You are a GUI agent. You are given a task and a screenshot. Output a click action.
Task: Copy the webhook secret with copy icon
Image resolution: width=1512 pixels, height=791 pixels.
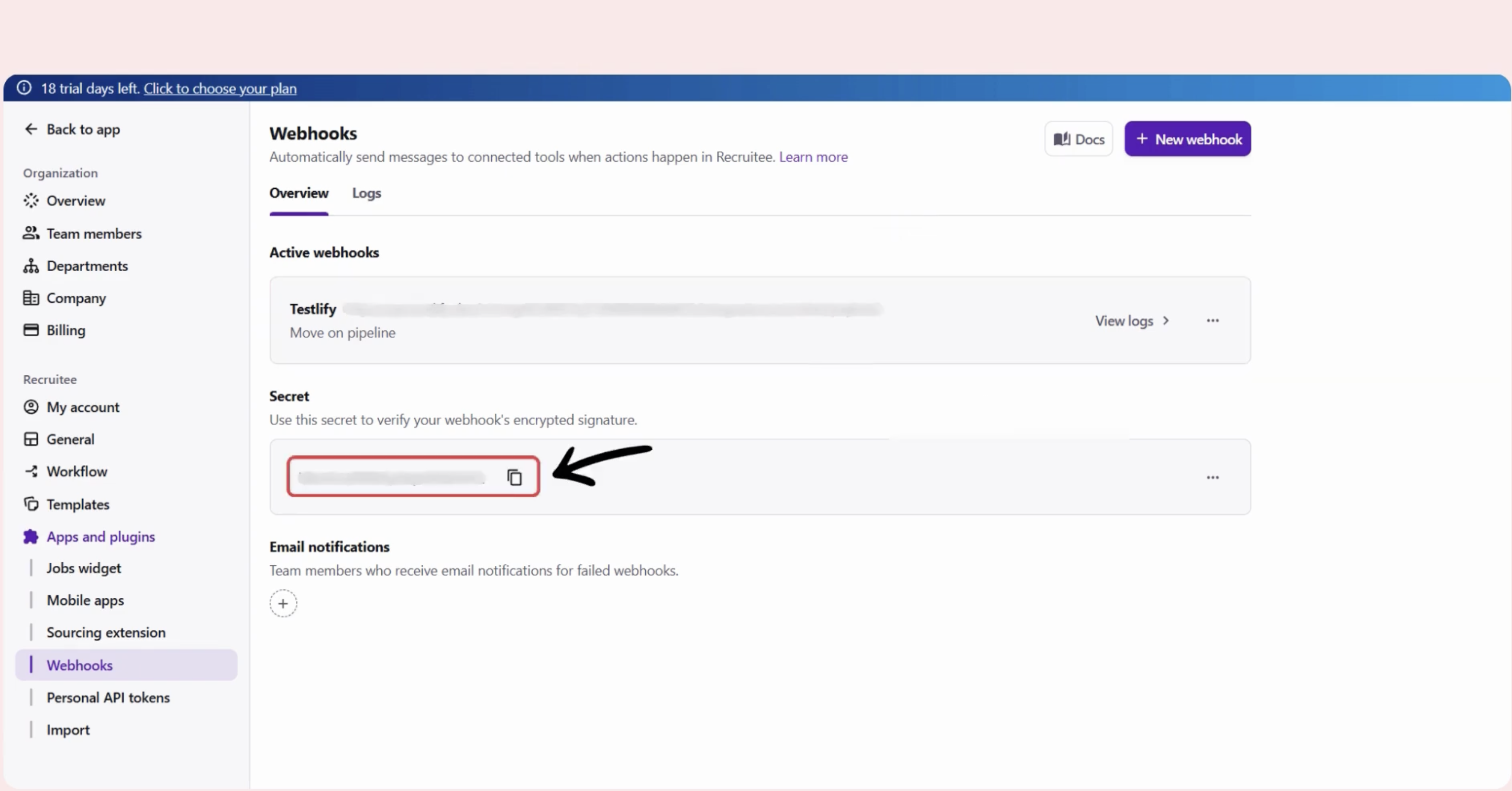tap(514, 477)
